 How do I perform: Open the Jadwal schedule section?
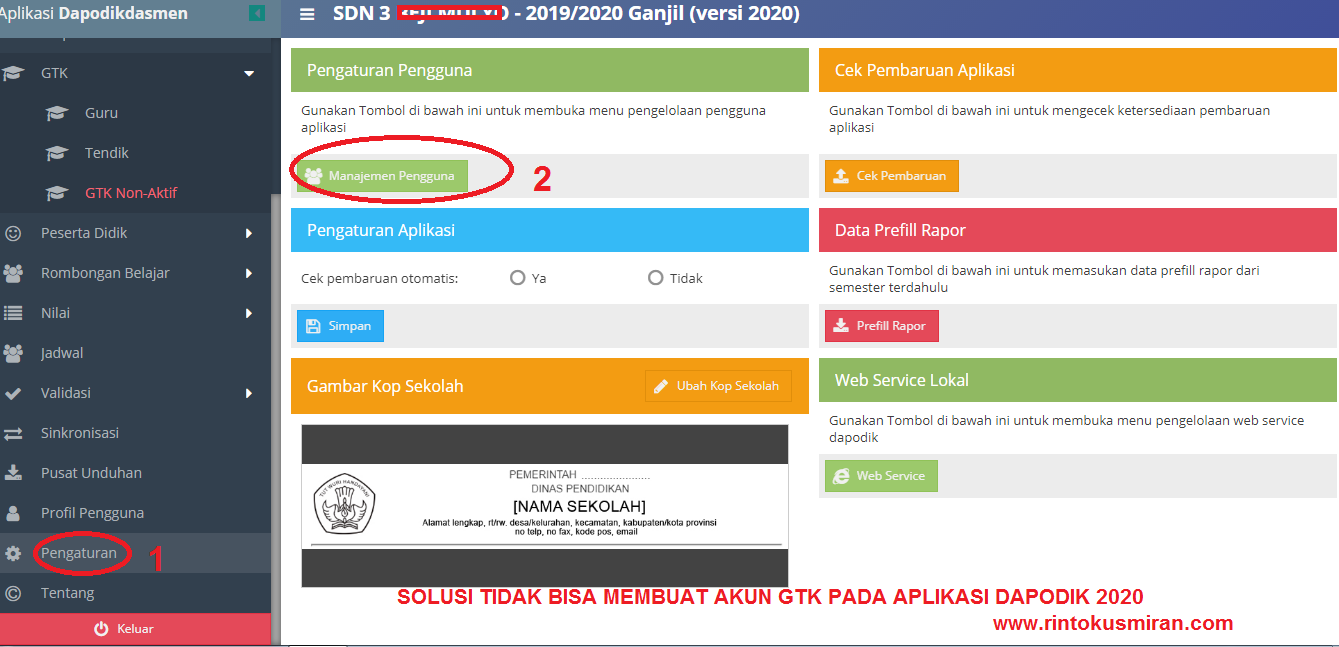(x=14, y=352)
